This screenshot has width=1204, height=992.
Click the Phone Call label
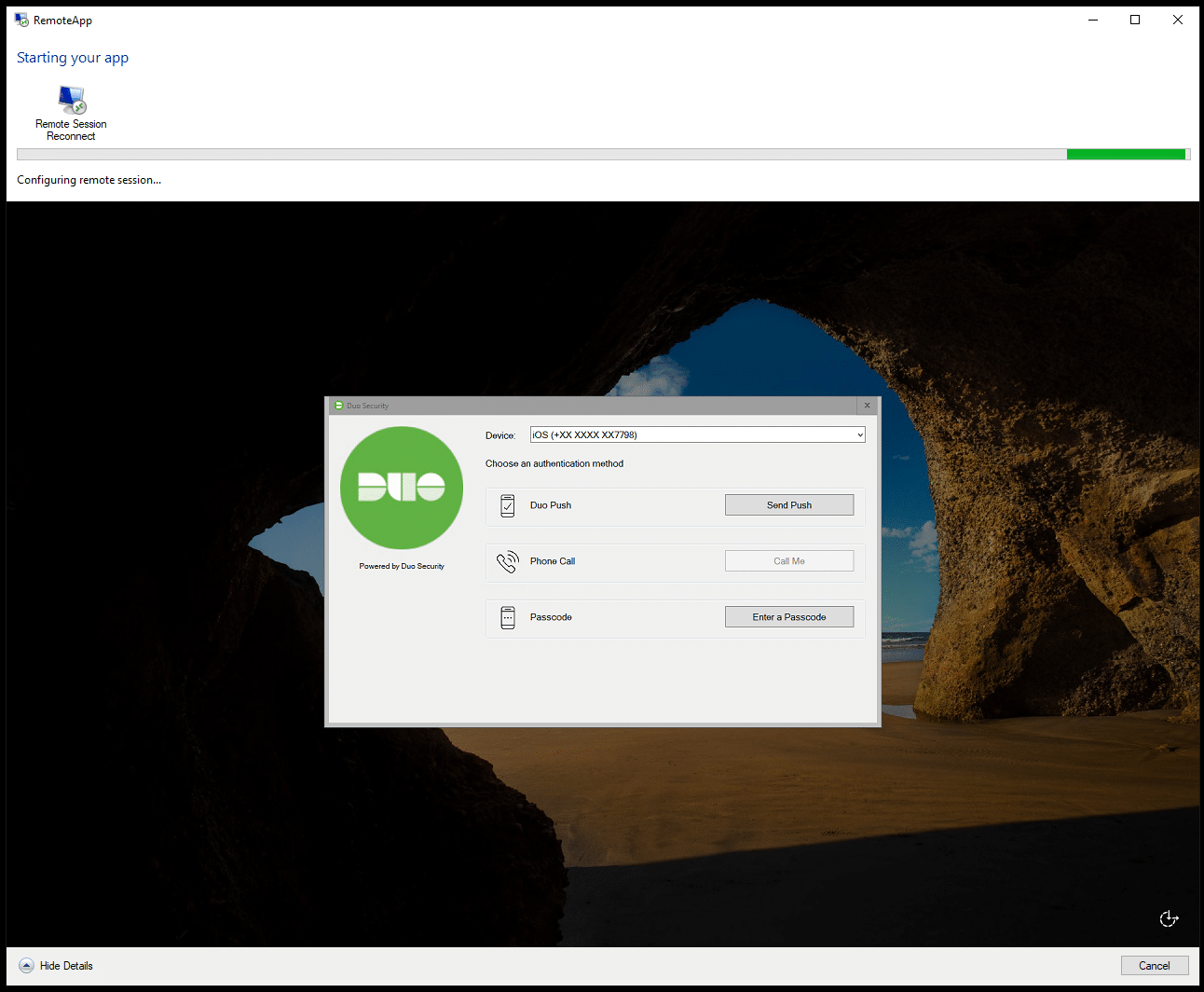point(553,561)
